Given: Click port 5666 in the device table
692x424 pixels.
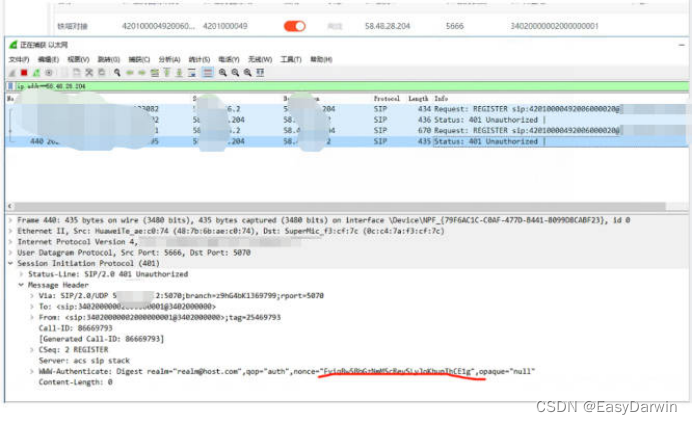Looking at the screenshot, I should pyautogui.click(x=455, y=26).
